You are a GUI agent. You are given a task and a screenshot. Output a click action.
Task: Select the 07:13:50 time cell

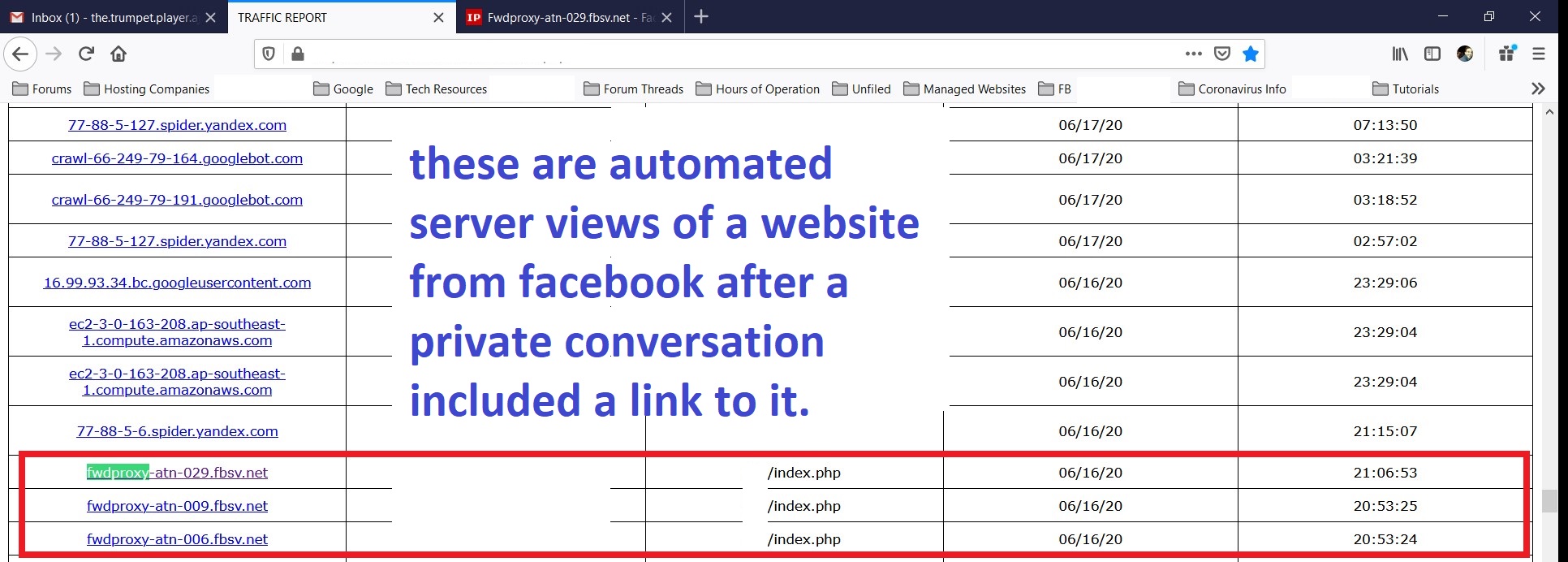click(1385, 125)
